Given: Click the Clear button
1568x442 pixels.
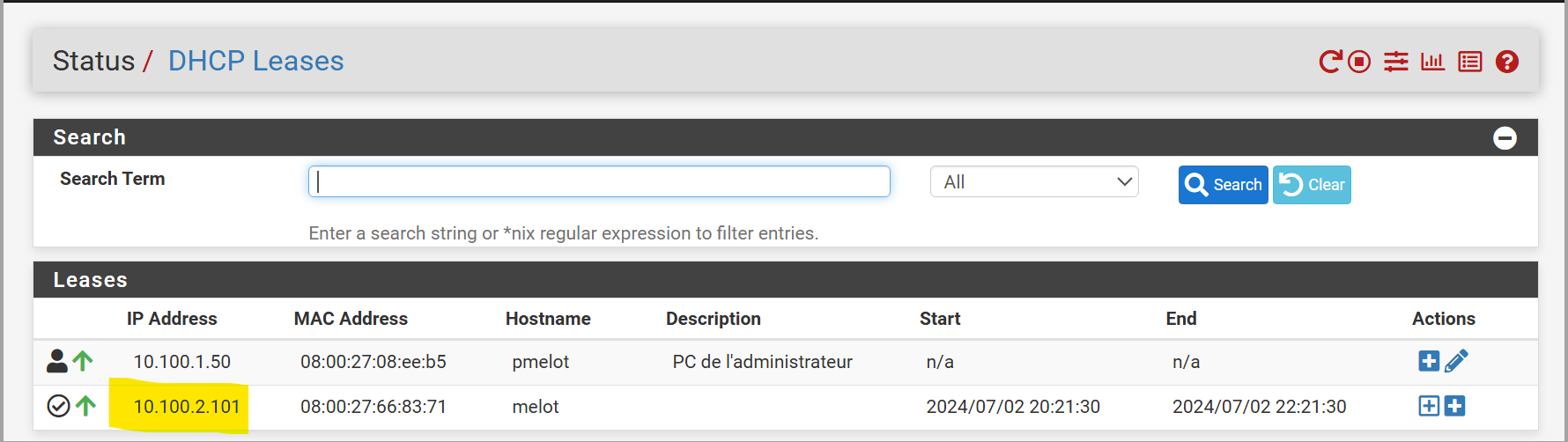Looking at the screenshot, I should pyautogui.click(x=1312, y=185).
